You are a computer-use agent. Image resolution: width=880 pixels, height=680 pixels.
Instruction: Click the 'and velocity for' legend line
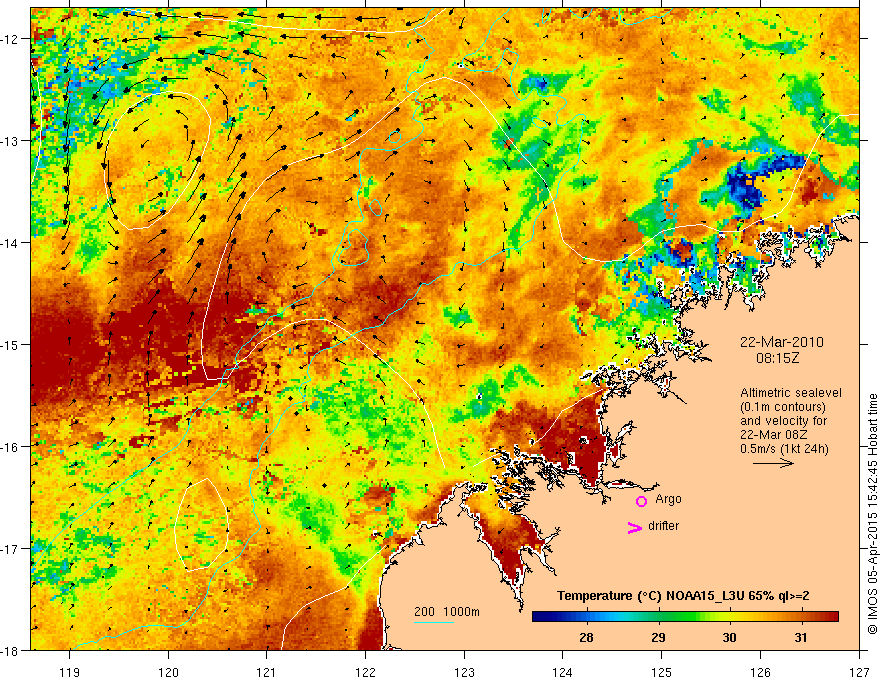coord(783,421)
